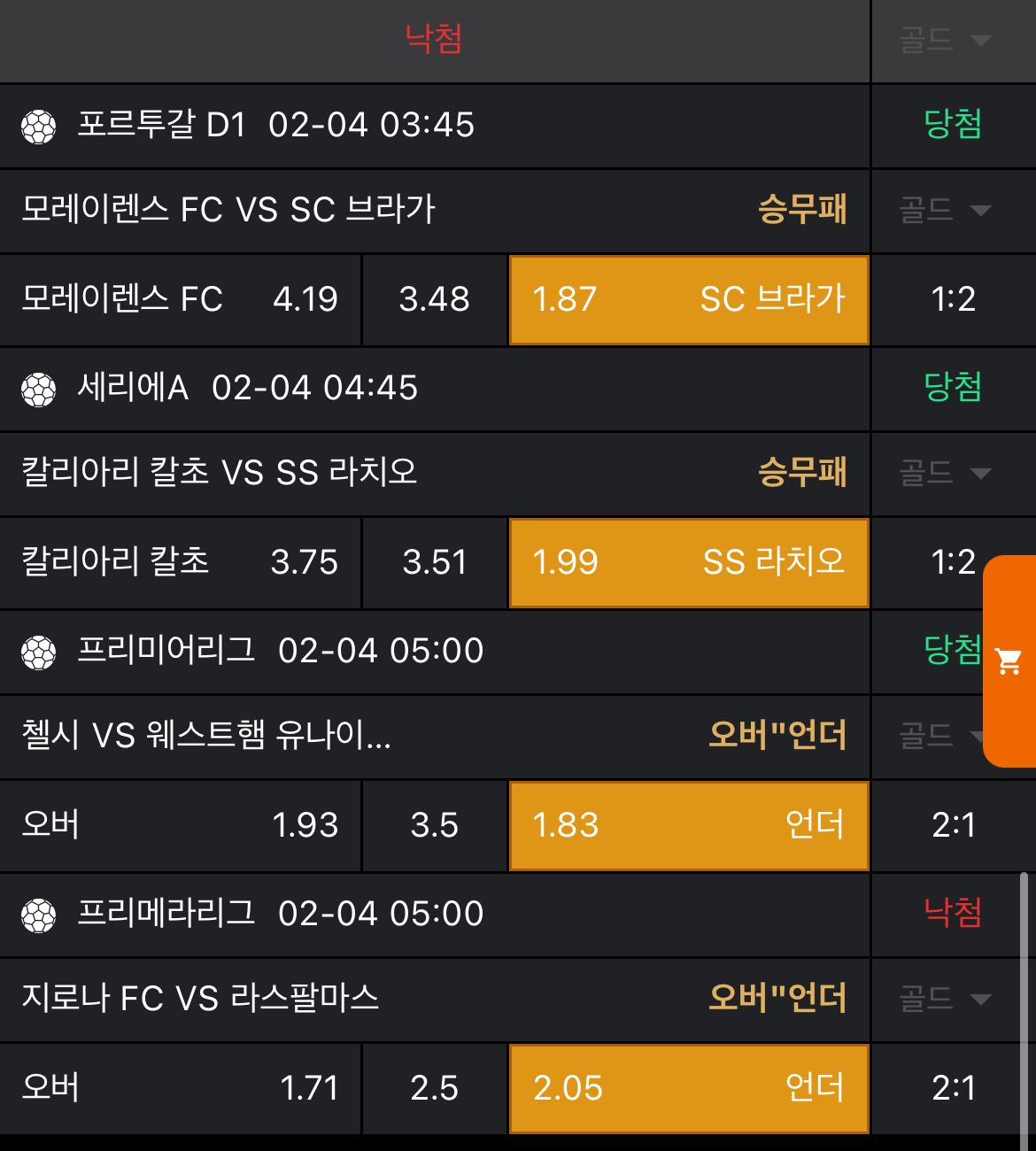The height and width of the screenshot is (1151, 1036).
Task: Pick 칼리아리 칼초 3.75 home odds
Action: click(181, 563)
